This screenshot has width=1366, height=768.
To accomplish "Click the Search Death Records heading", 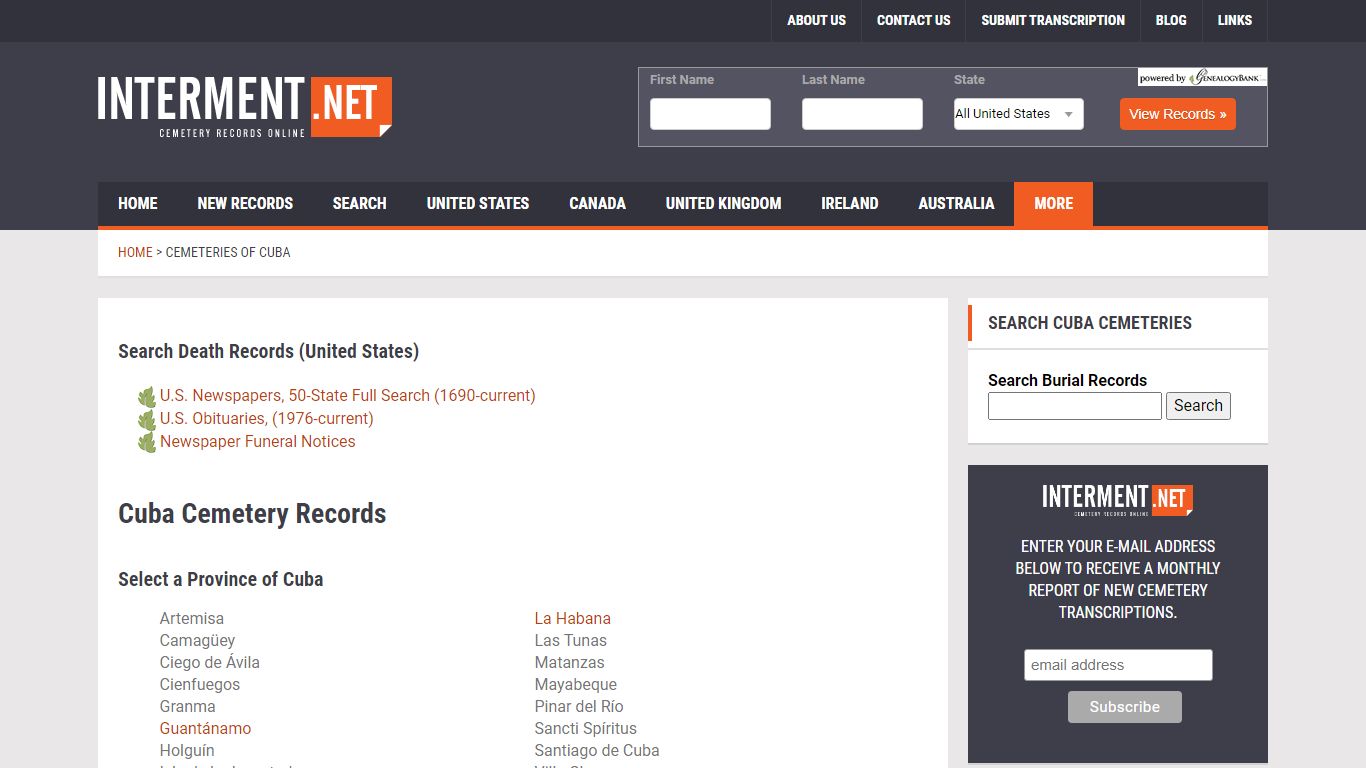I will pos(268,352).
